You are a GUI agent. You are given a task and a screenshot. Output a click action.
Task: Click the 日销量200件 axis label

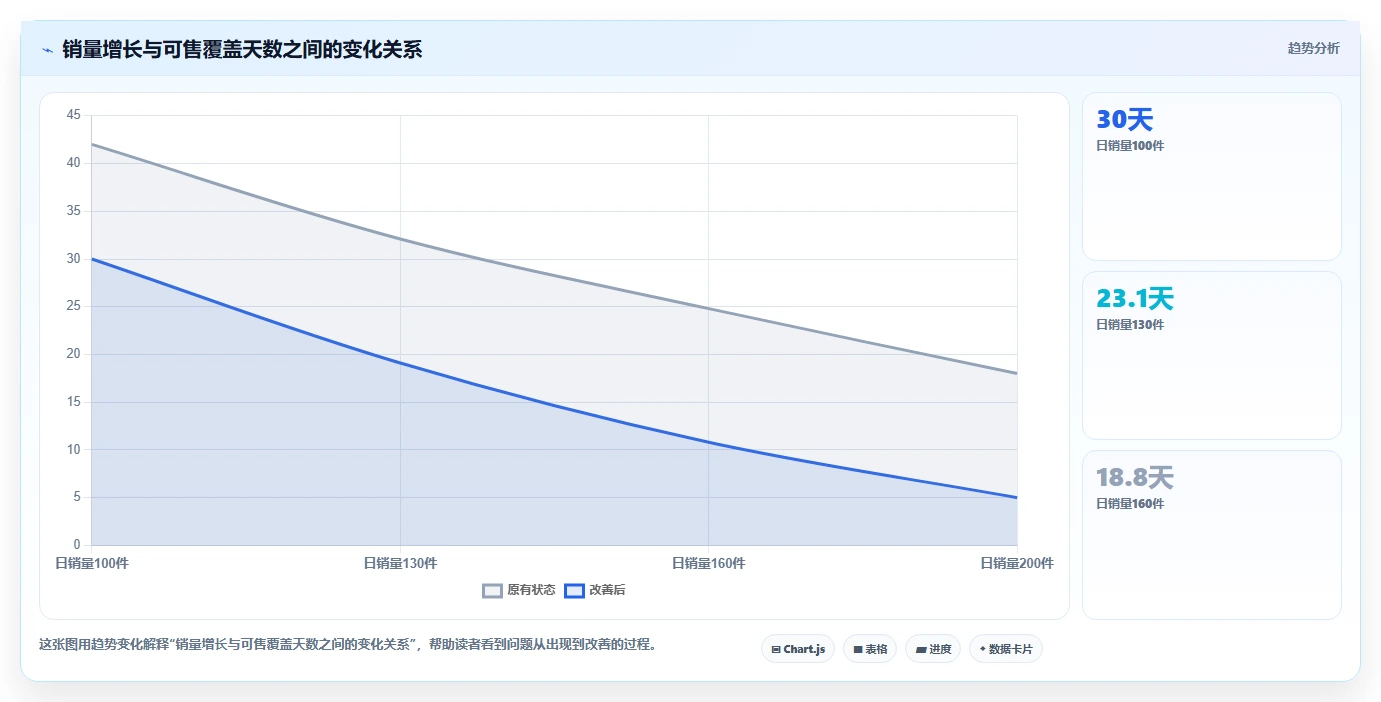click(x=1017, y=563)
